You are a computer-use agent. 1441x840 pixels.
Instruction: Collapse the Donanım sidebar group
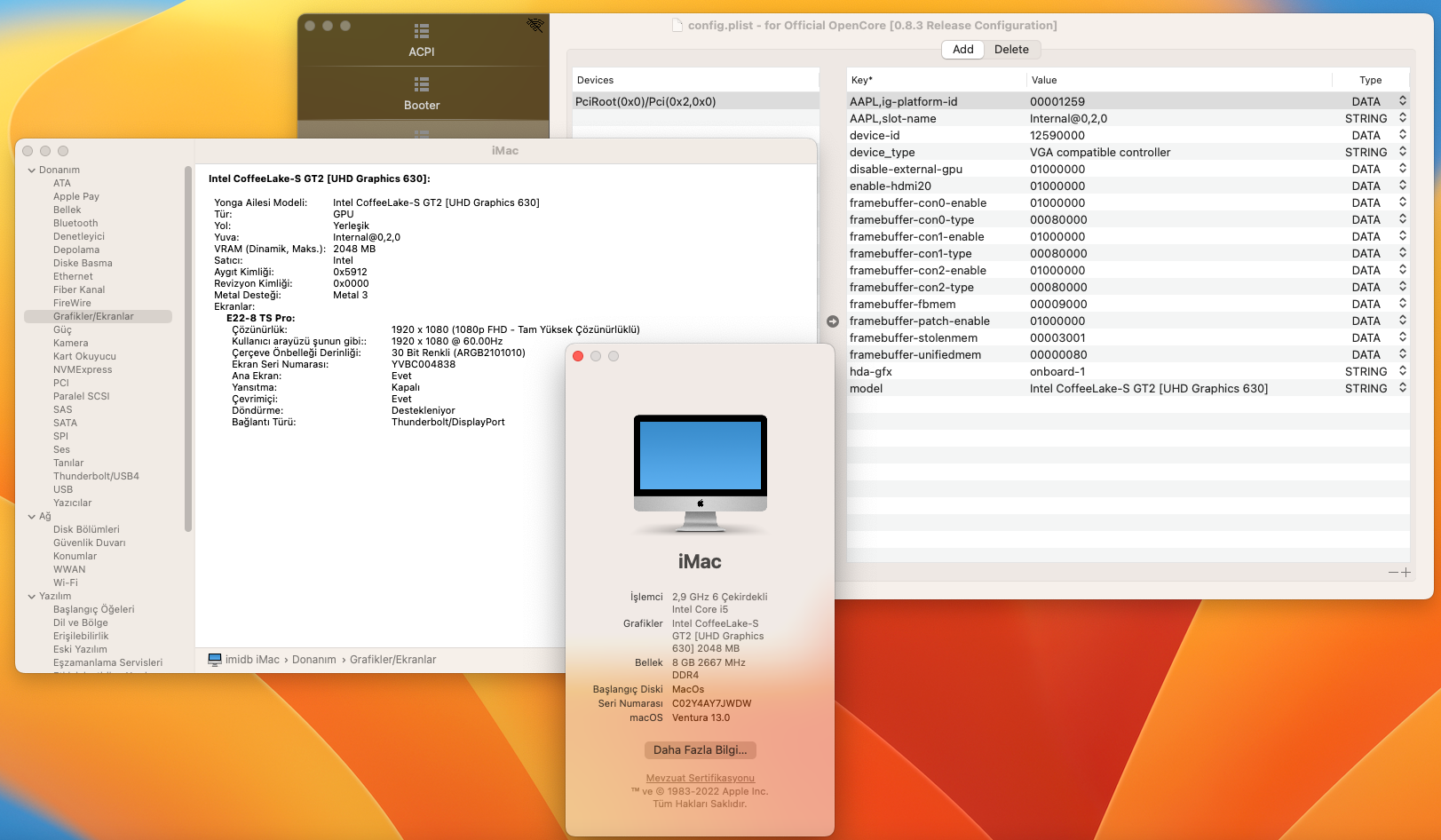pos(32,170)
